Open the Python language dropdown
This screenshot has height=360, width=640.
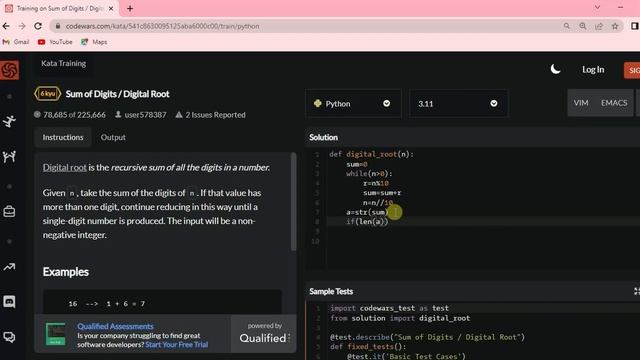pyautogui.click(x=353, y=104)
